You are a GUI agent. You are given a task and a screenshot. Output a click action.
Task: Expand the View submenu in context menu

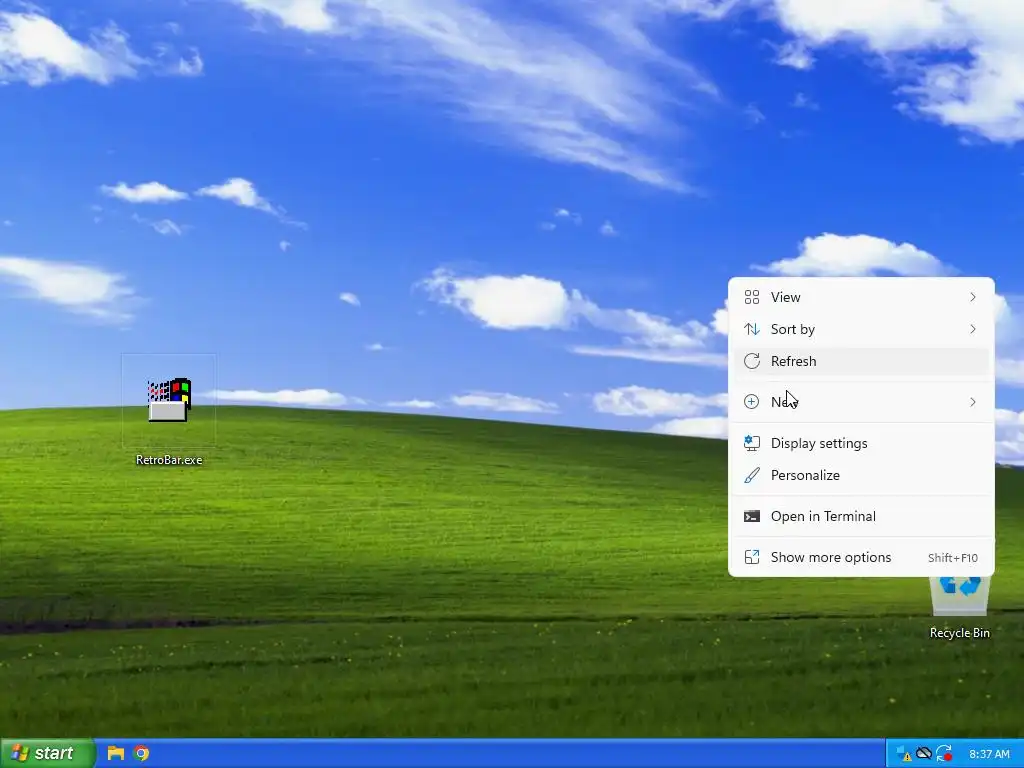coord(861,297)
